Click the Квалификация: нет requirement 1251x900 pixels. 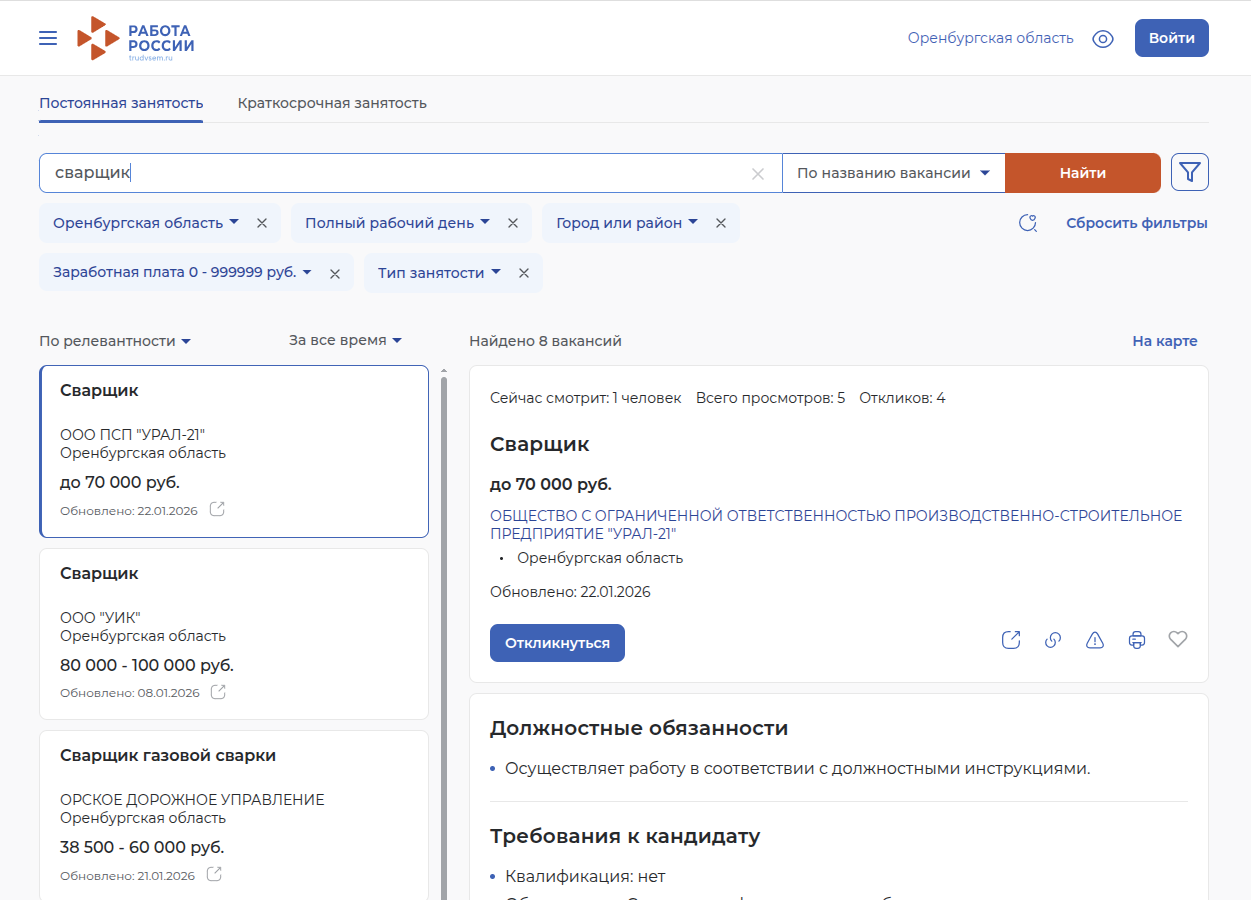[x=585, y=876]
